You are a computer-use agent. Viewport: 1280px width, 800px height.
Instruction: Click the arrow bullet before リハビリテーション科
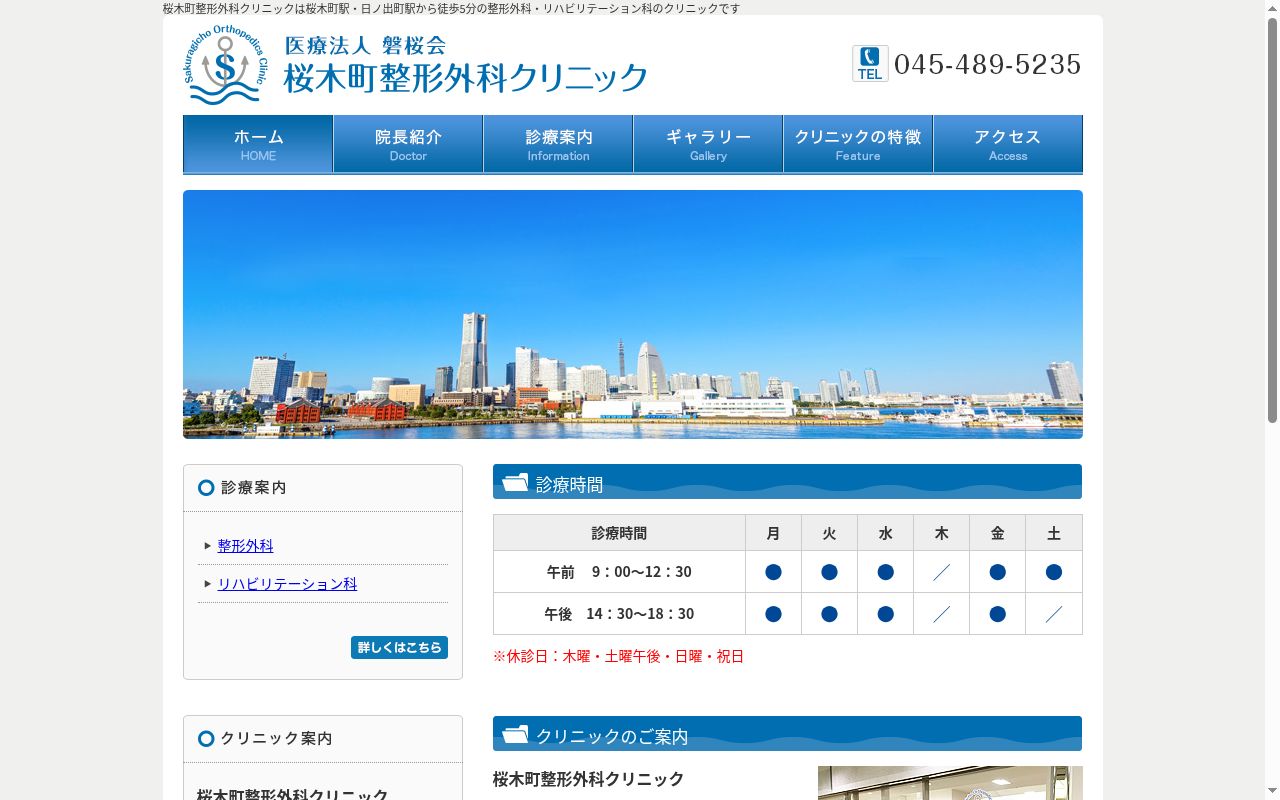point(208,584)
